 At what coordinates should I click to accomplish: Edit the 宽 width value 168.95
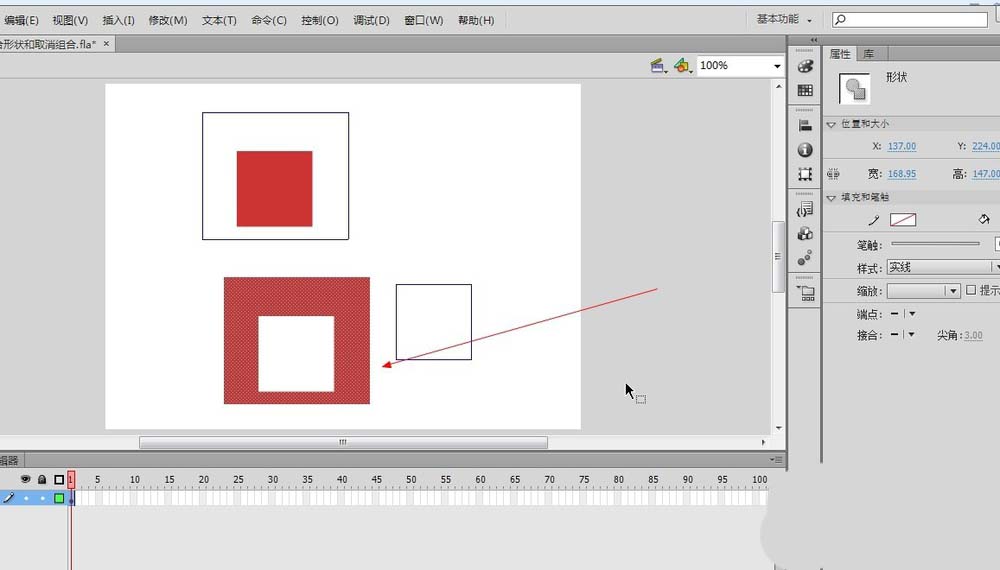point(902,173)
